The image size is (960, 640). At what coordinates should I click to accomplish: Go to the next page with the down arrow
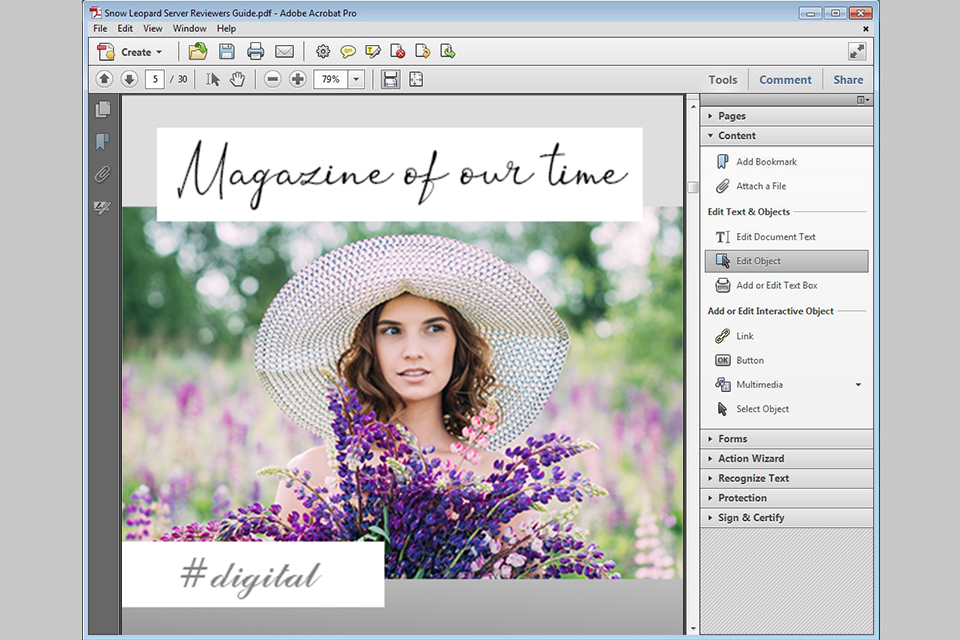coord(129,79)
